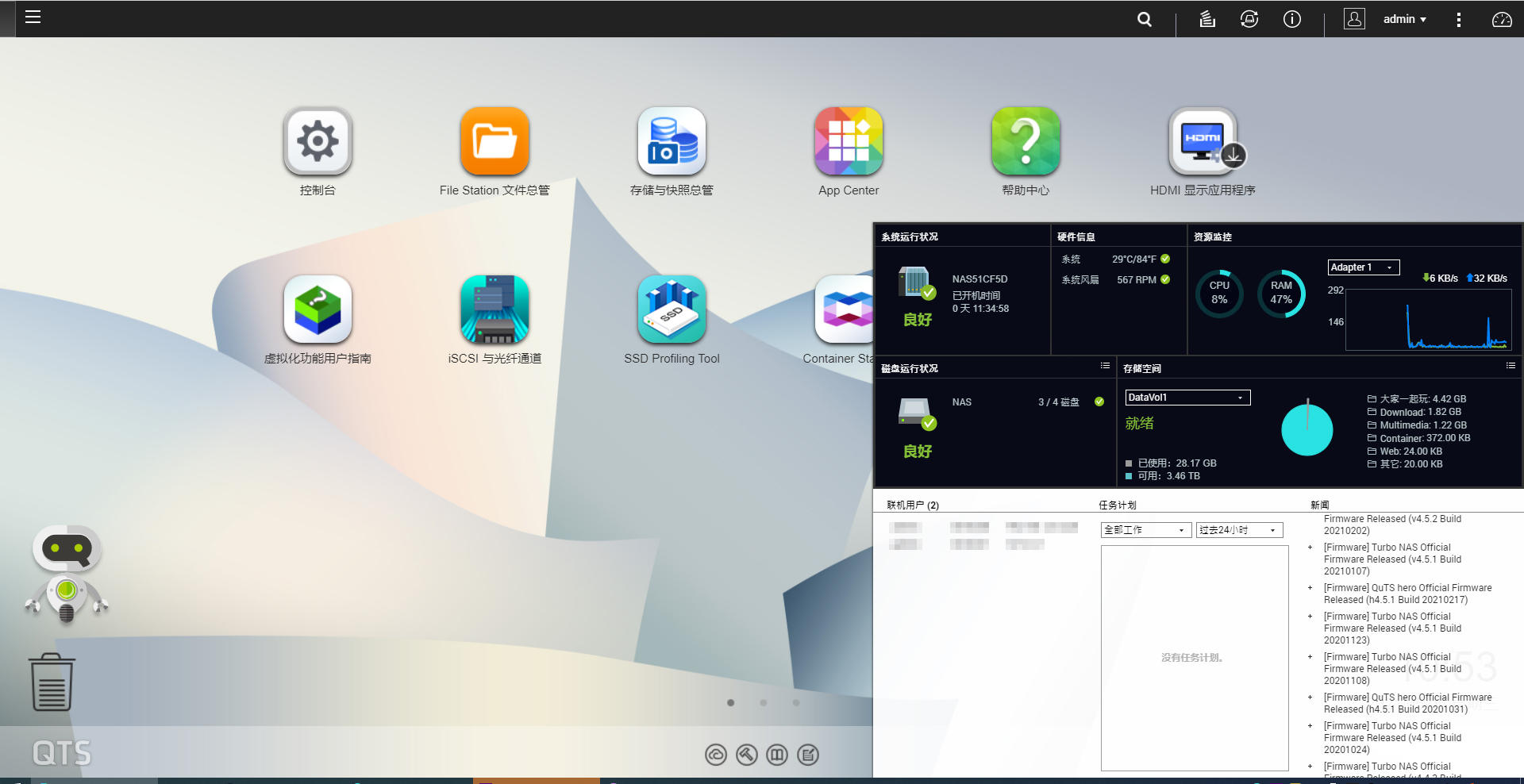1524x784 pixels.
Task: Open the three-dot more options menu
Action: tap(1458, 19)
